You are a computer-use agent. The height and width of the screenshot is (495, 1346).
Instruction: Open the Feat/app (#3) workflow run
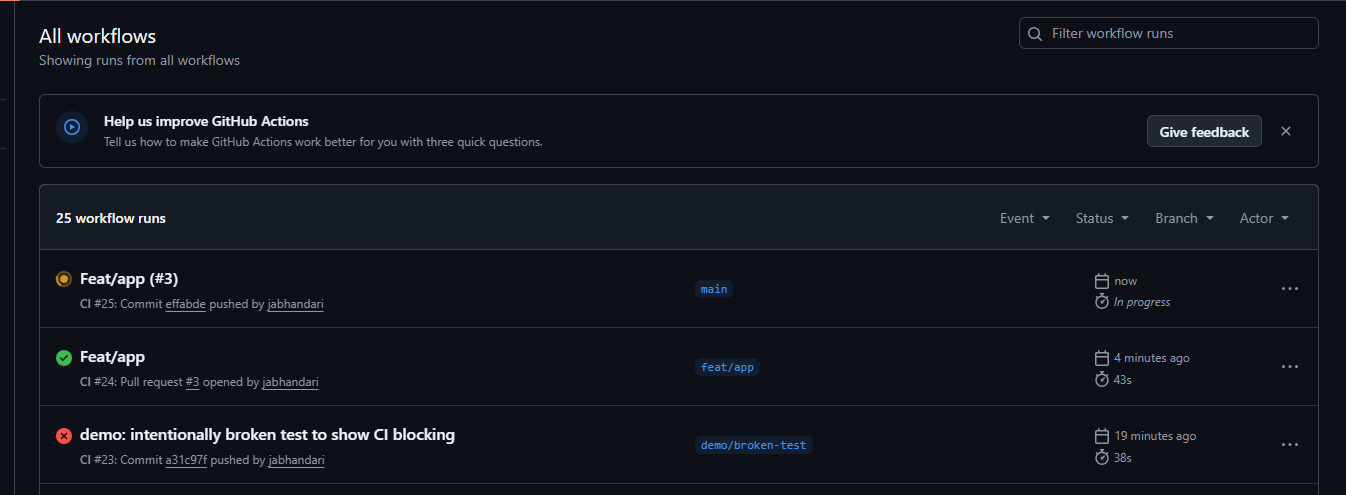tap(129, 279)
